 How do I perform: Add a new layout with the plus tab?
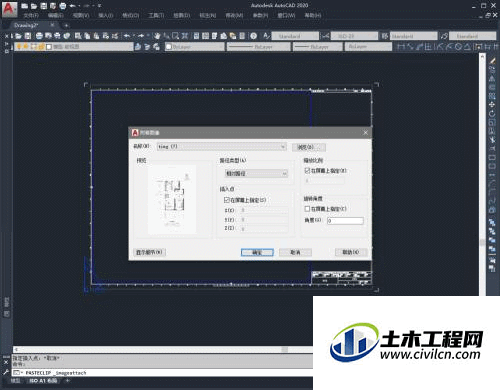pos(67,381)
